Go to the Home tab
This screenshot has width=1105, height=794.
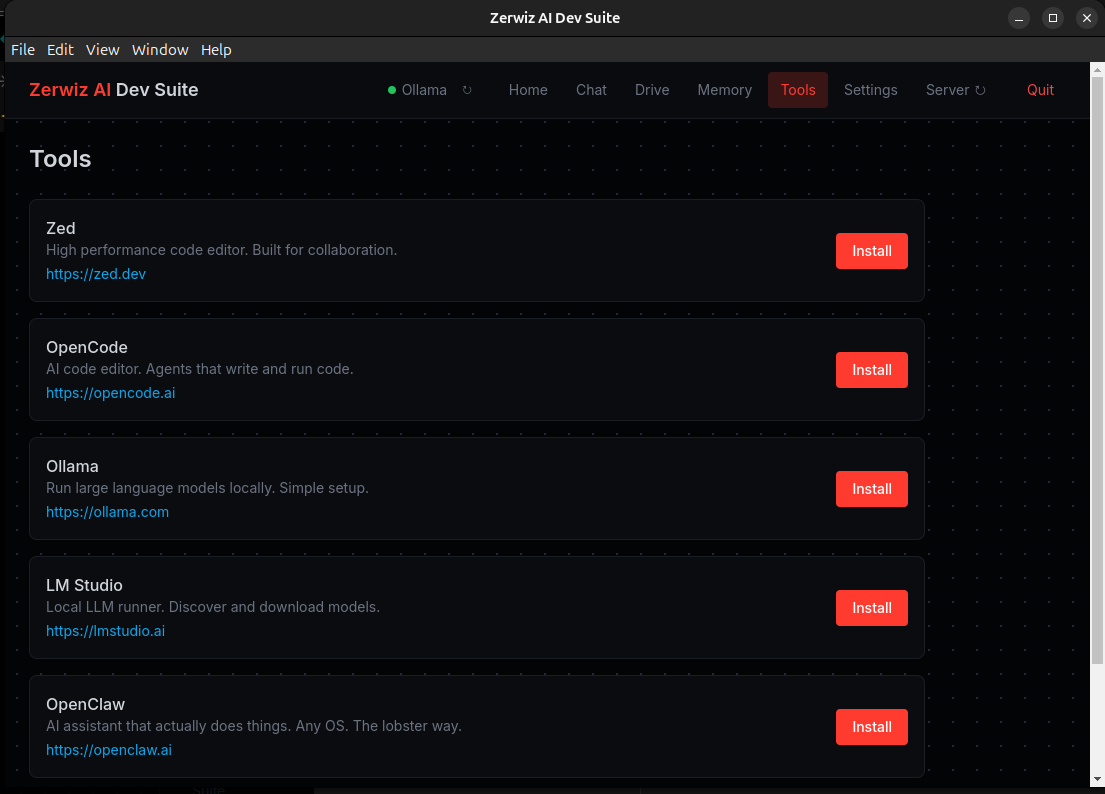coord(528,89)
